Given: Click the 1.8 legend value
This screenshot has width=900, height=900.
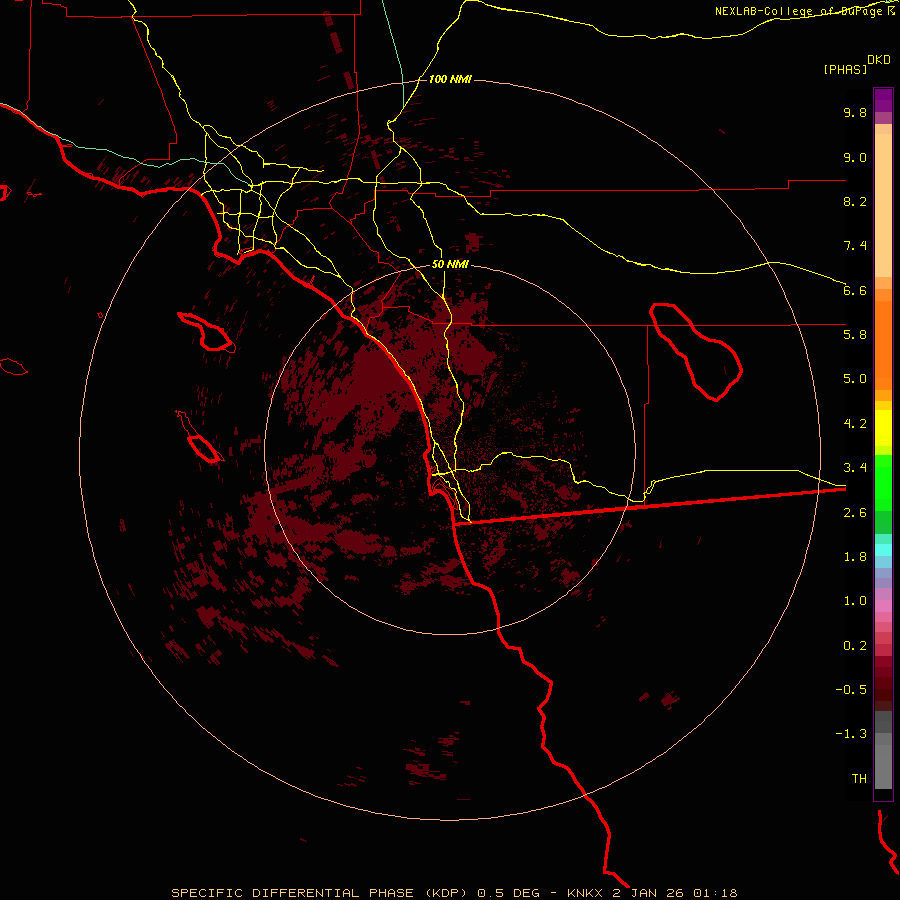Looking at the screenshot, I should (855, 557).
